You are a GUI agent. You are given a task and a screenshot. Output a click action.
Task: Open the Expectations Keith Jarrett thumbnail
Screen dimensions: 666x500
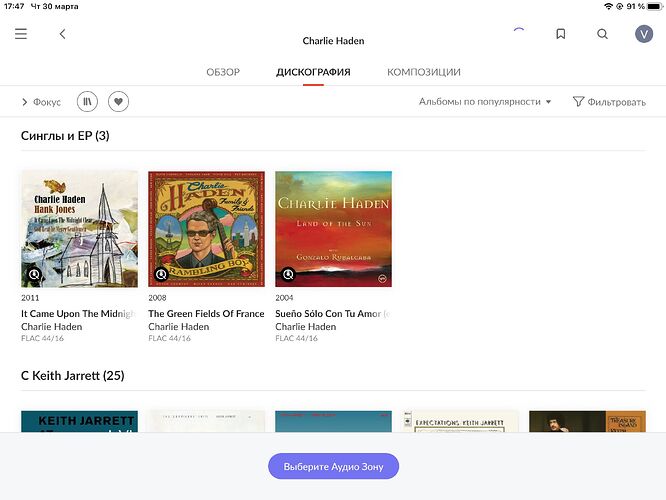coord(460,421)
